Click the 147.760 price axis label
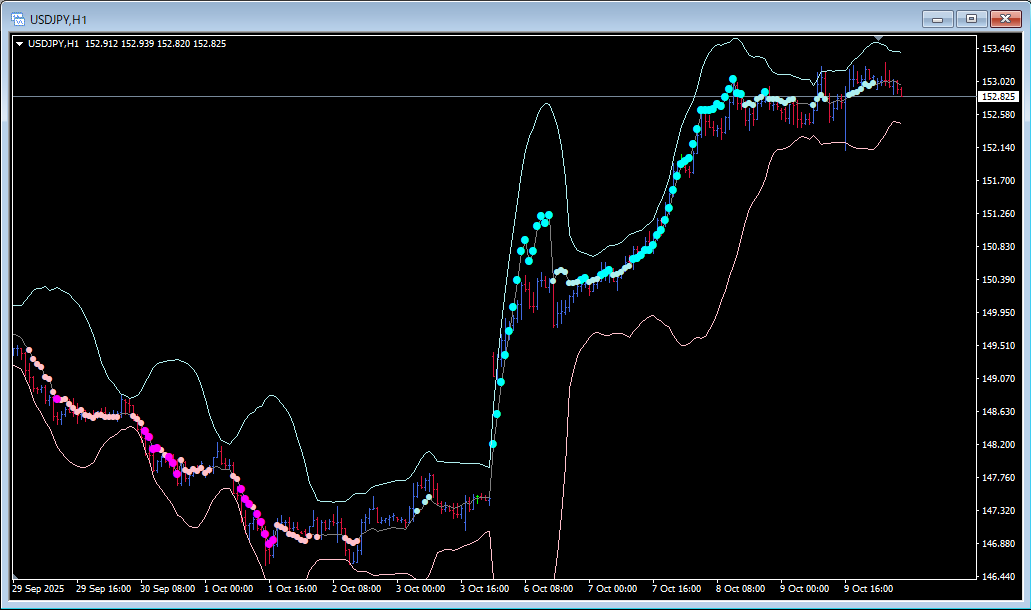This screenshot has width=1031, height=610. click(x=998, y=478)
